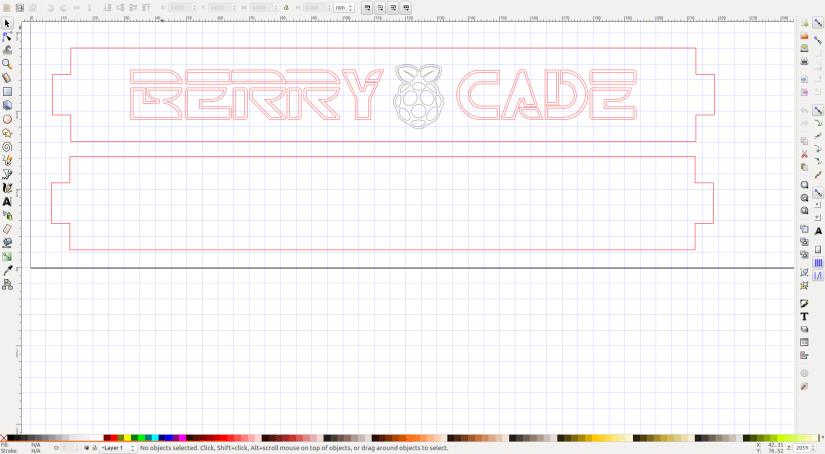Click the opacity O: spinner field

71,448
